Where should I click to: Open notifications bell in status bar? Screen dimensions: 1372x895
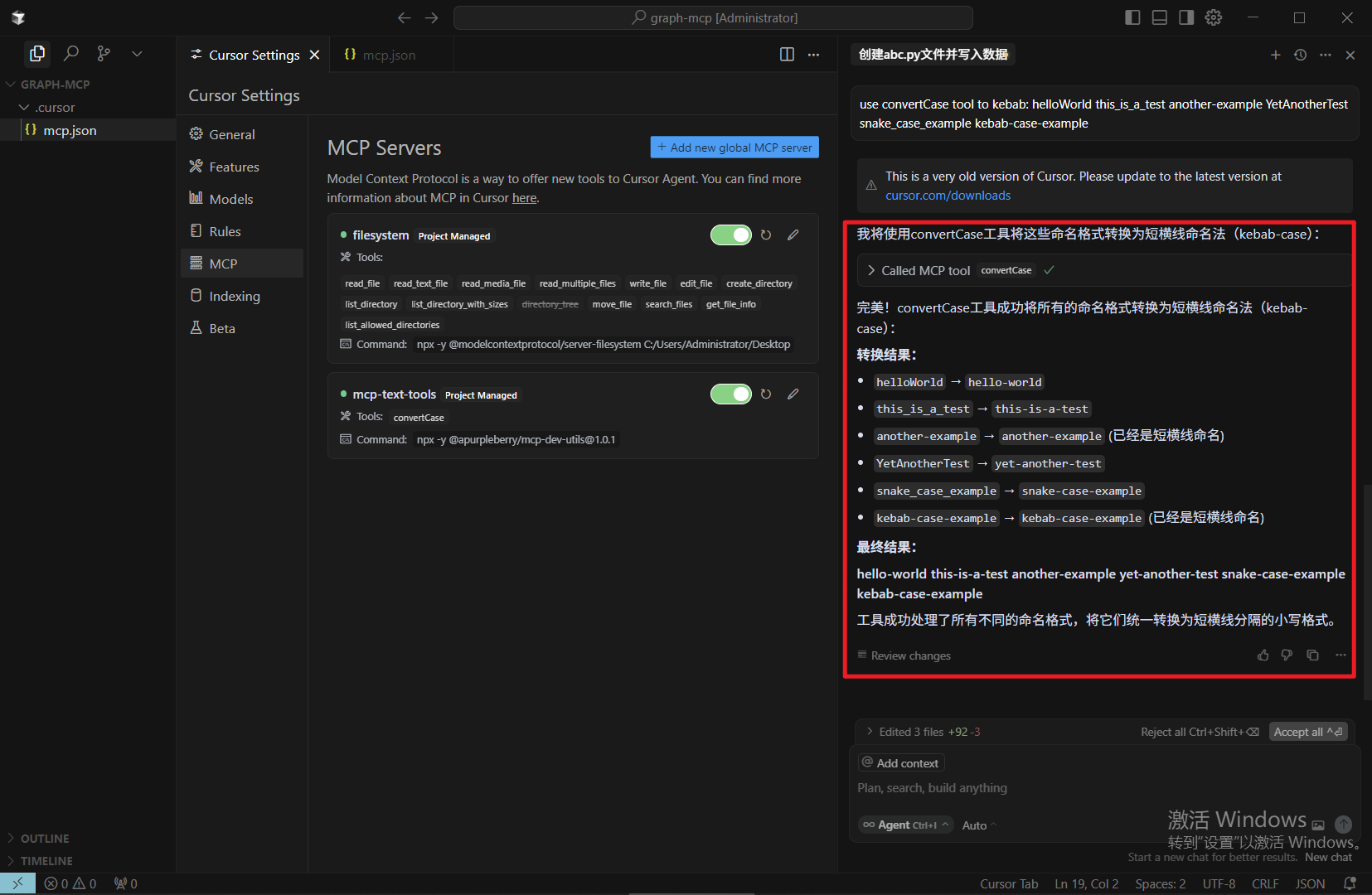(x=1350, y=884)
